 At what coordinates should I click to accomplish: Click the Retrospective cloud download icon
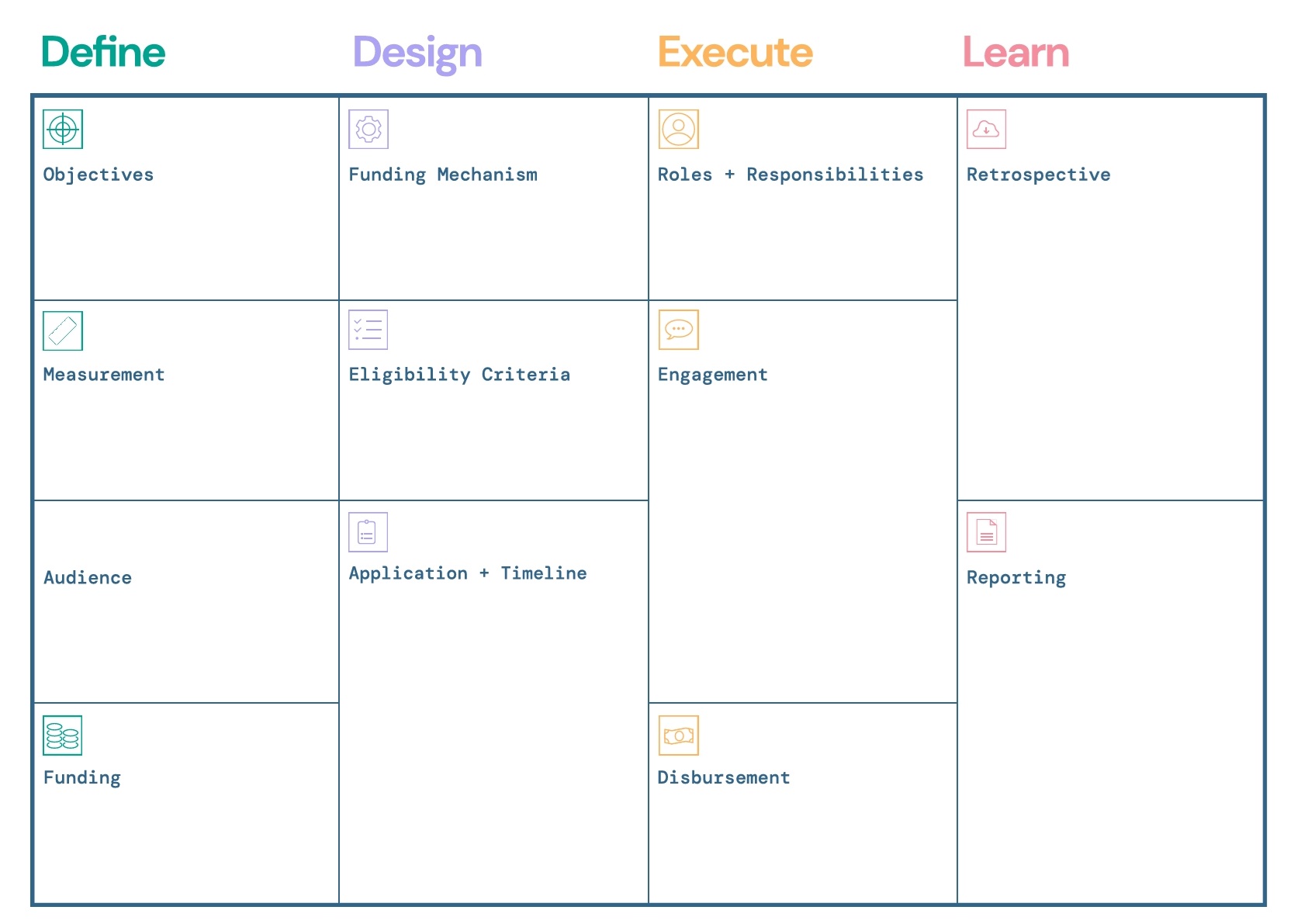pos(986,129)
